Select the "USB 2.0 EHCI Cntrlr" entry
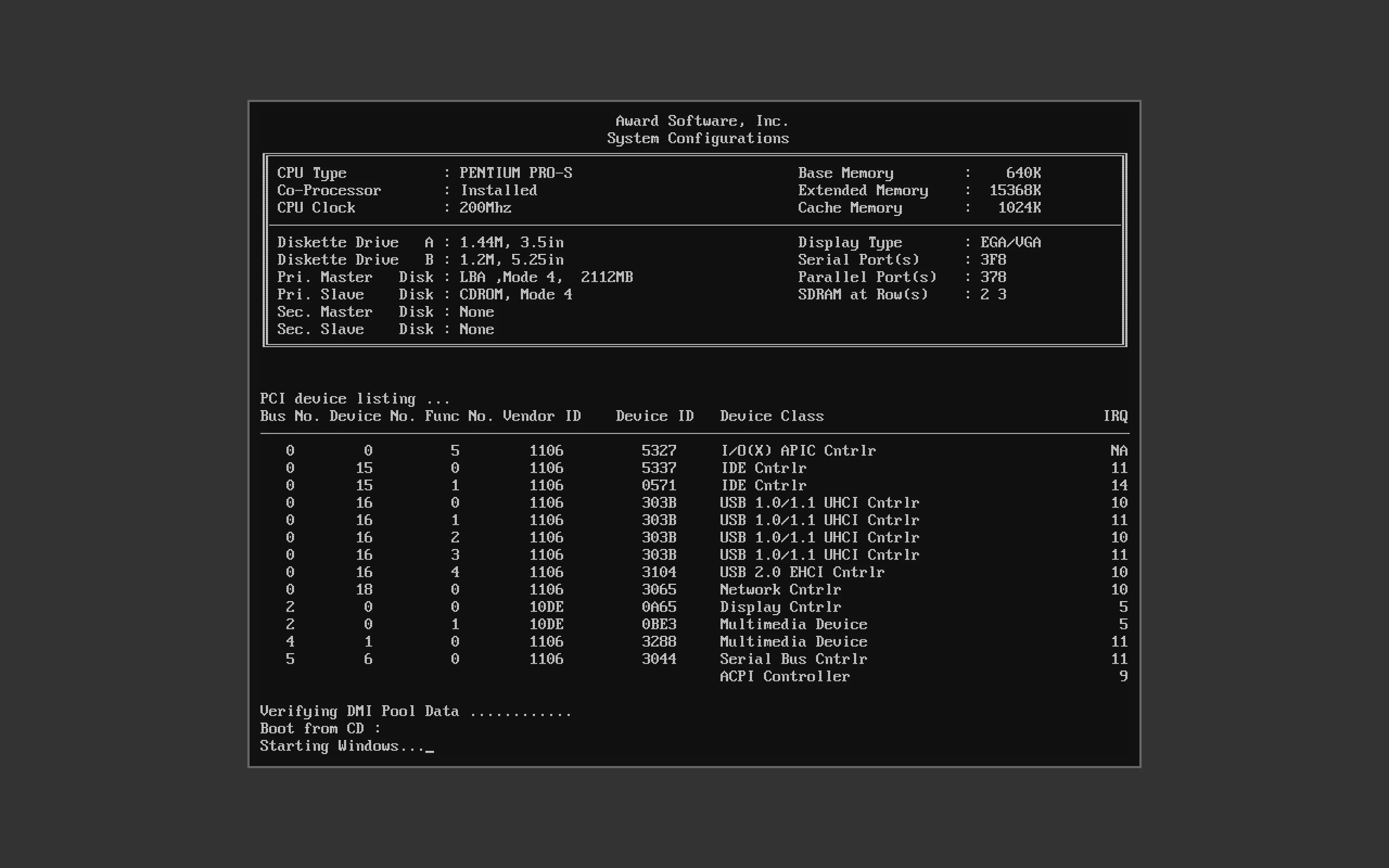The width and height of the screenshot is (1389, 868). [x=802, y=572]
